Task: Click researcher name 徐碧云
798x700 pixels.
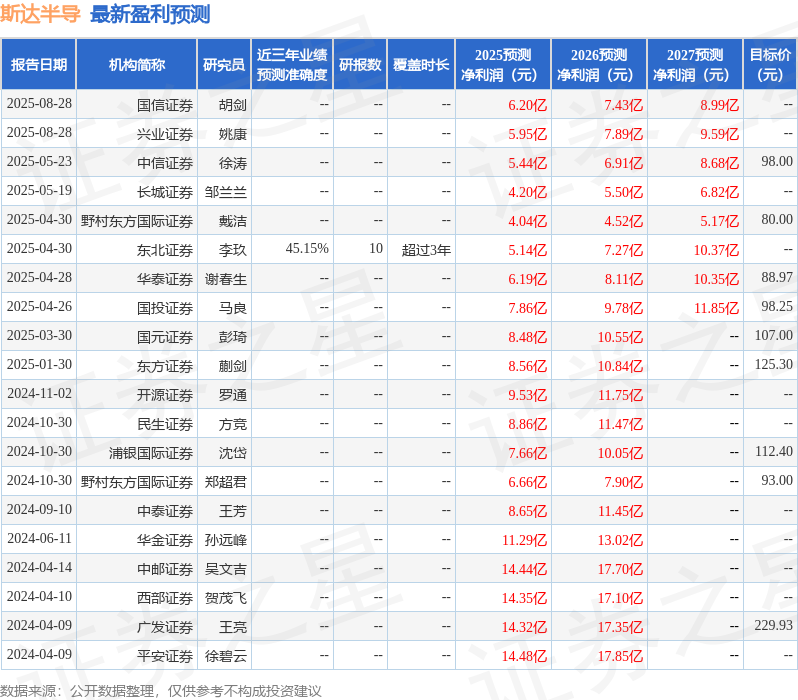Action: click(225, 656)
